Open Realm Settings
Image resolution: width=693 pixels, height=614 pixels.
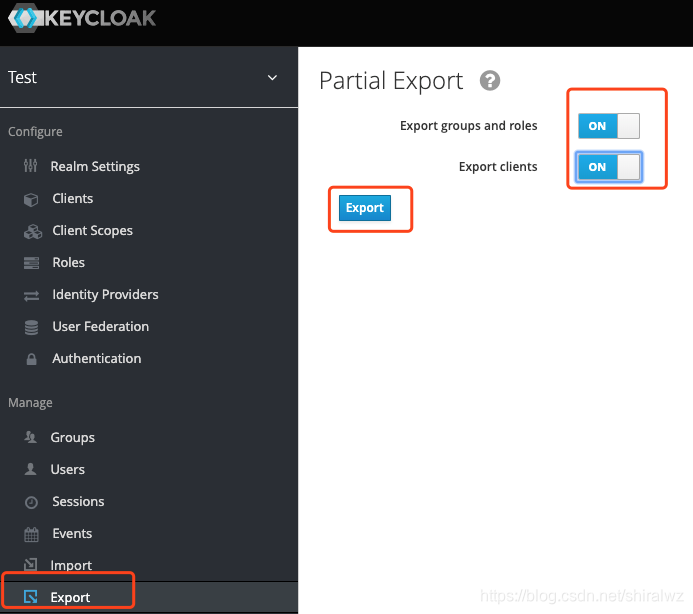coord(95,166)
